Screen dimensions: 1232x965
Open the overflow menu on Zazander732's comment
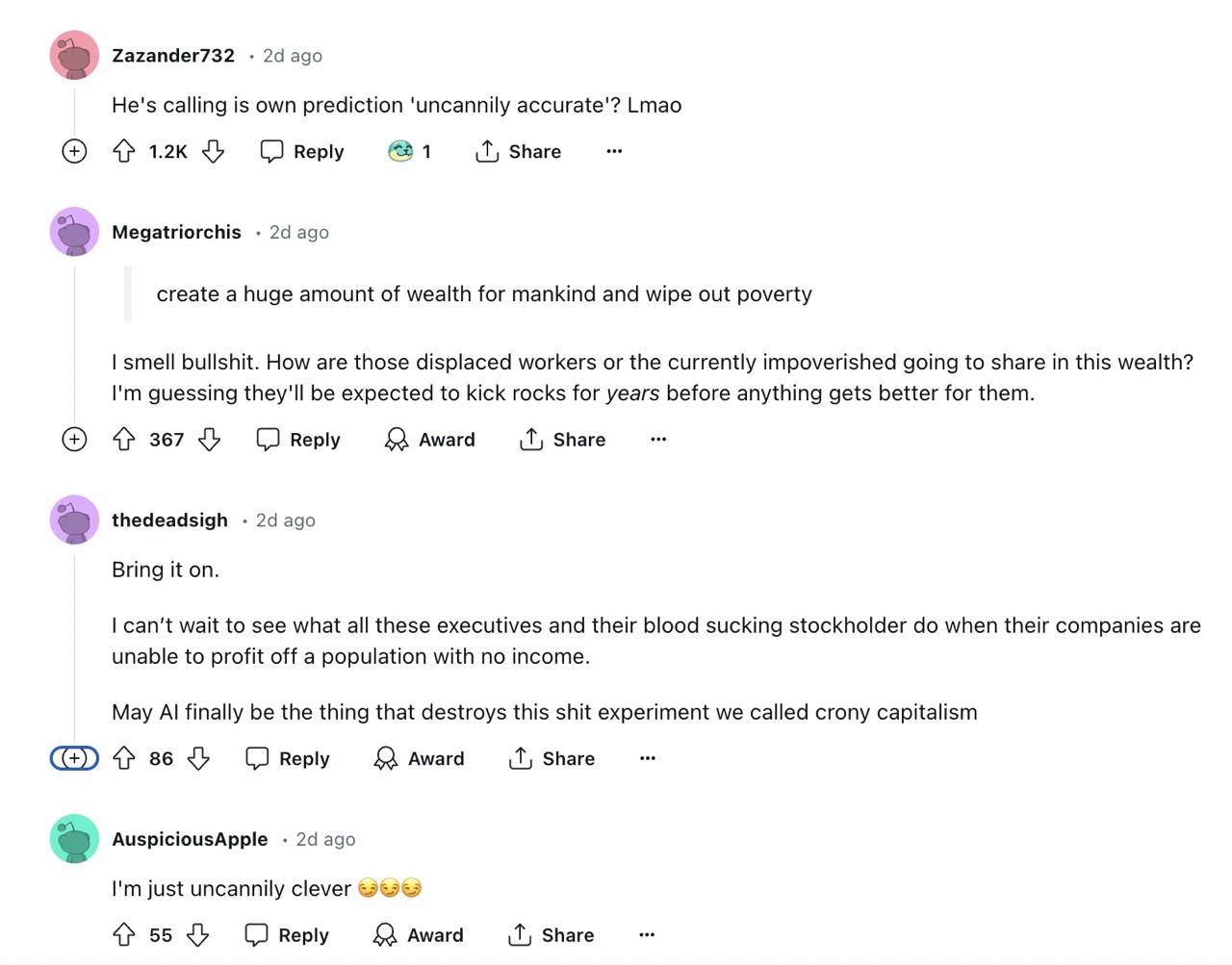[x=613, y=151]
